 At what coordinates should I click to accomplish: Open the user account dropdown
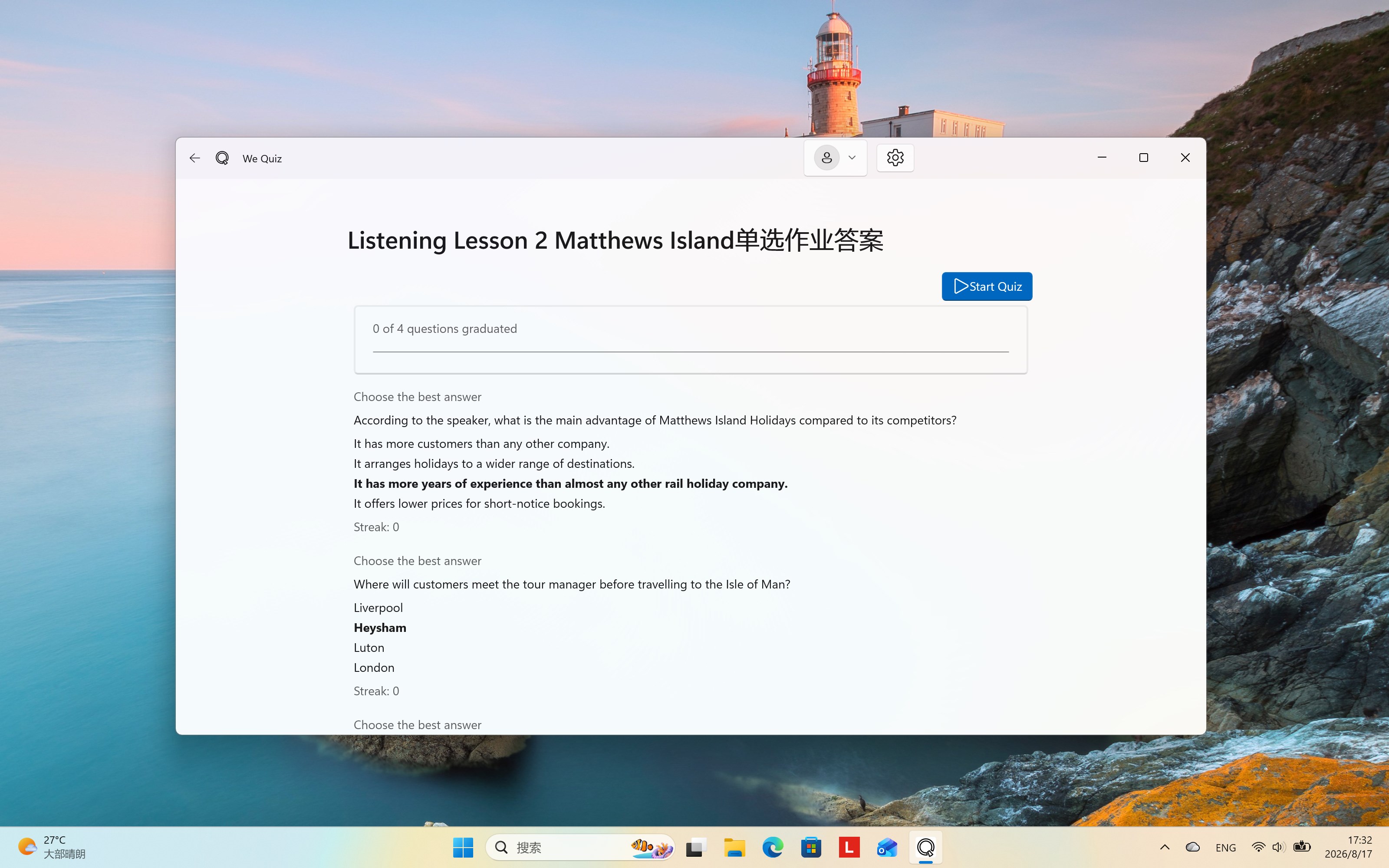click(x=835, y=158)
